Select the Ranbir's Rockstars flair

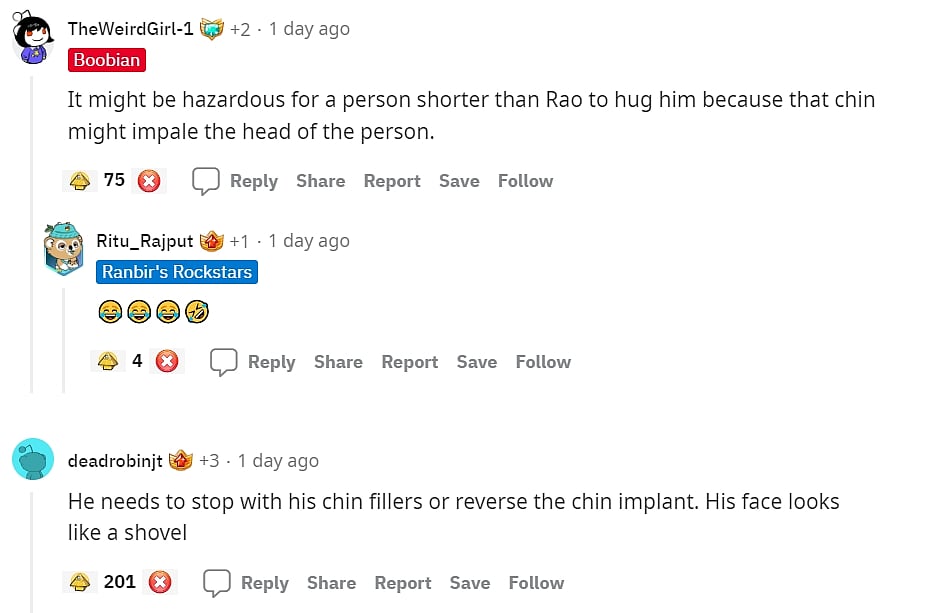click(177, 272)
